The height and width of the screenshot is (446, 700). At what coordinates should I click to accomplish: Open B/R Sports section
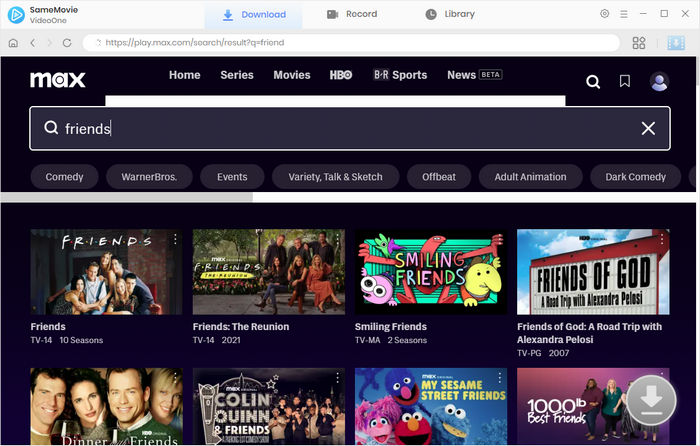point(400,75)
